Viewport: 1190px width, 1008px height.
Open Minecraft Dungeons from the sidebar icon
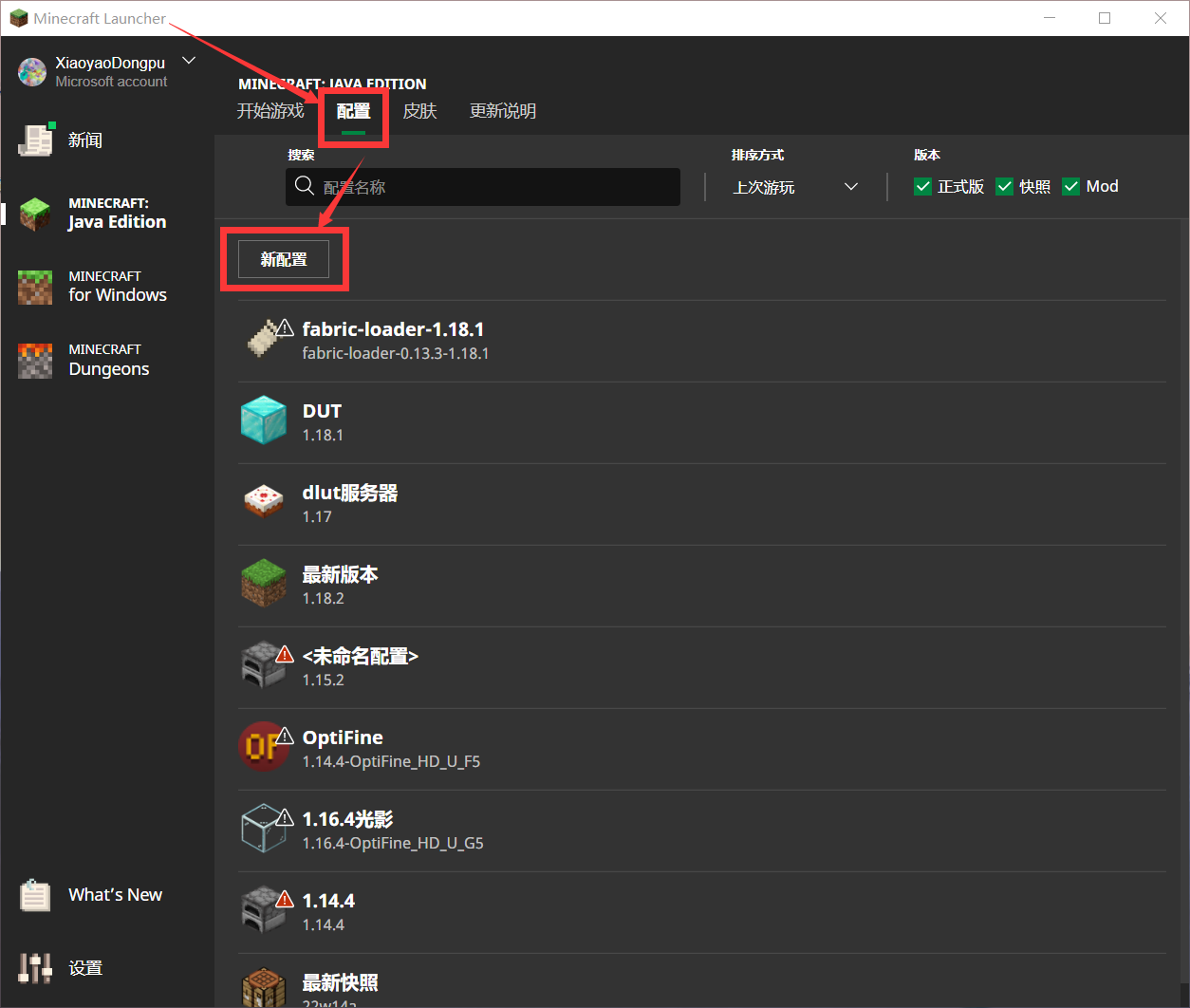click(36, 361)
